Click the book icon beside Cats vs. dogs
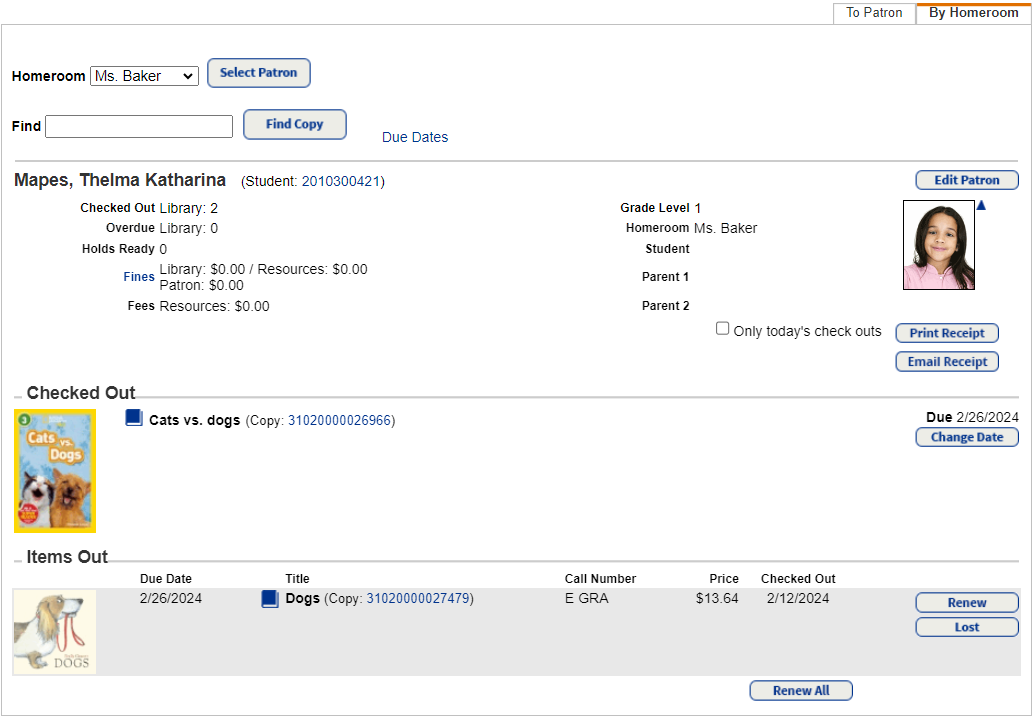The image size is (1036, 720). pos(134,418)
